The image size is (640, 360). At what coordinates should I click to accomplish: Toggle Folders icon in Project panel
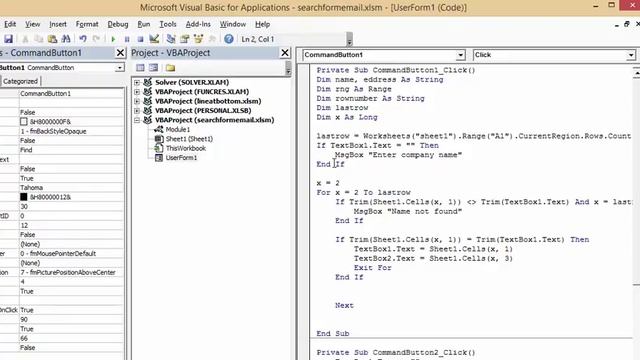click(x=171, y=68)
